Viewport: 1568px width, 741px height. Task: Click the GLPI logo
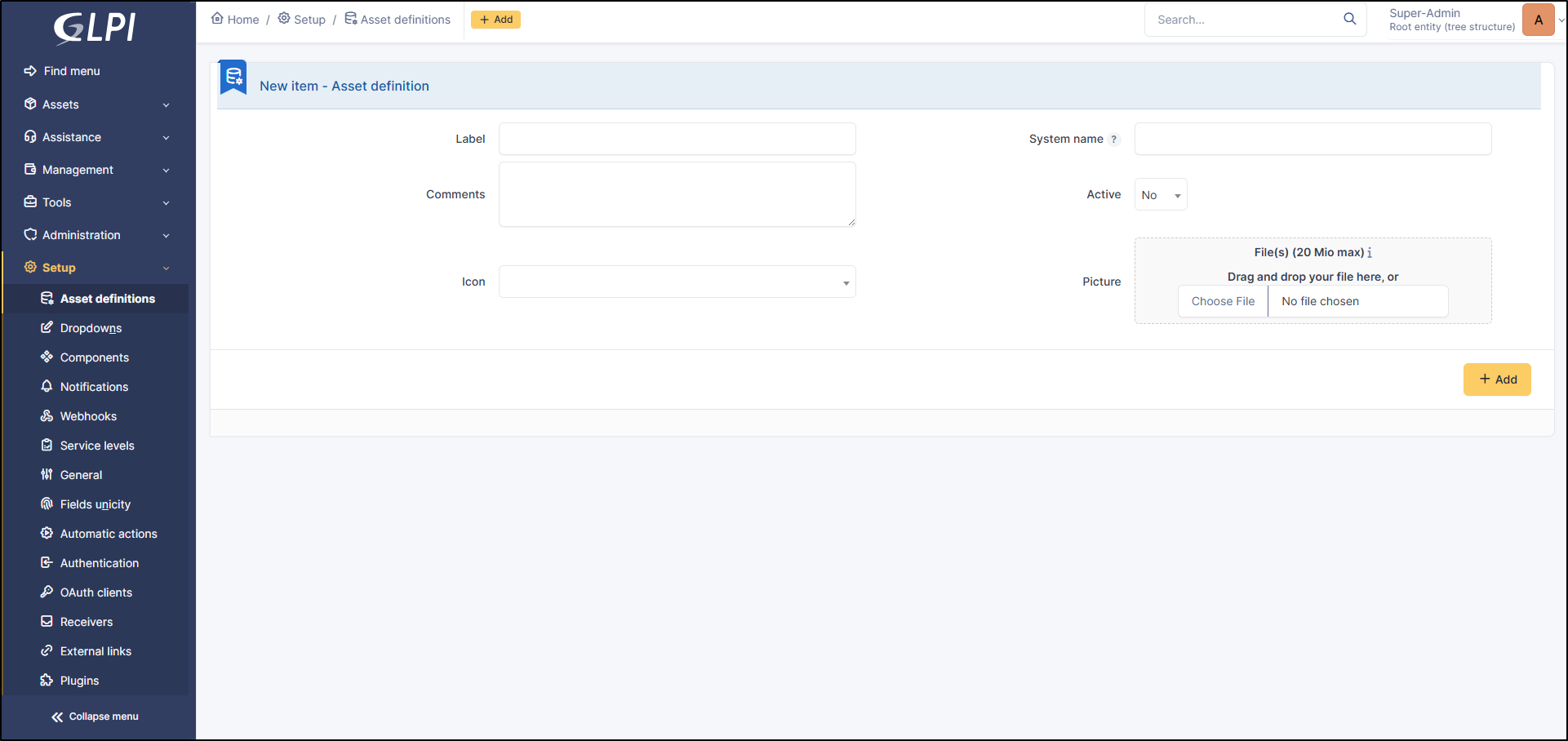(96, 27)
